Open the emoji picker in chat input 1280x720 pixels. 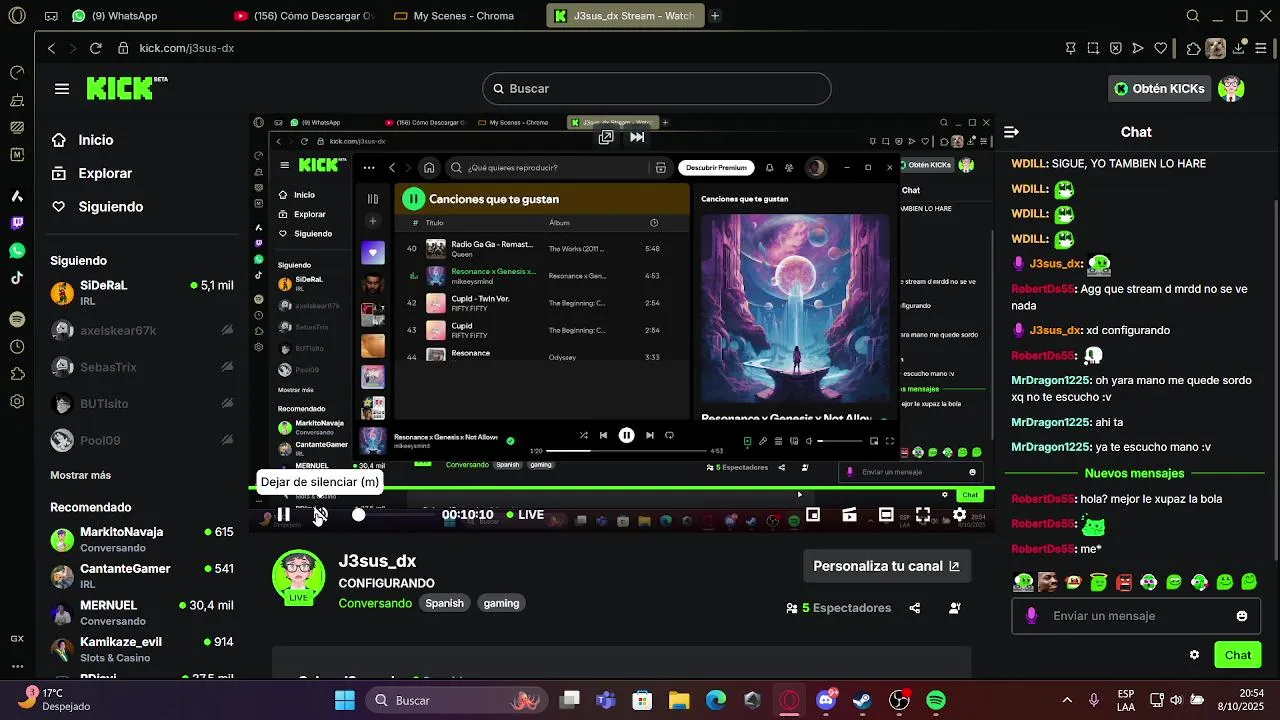[1242, 616]
